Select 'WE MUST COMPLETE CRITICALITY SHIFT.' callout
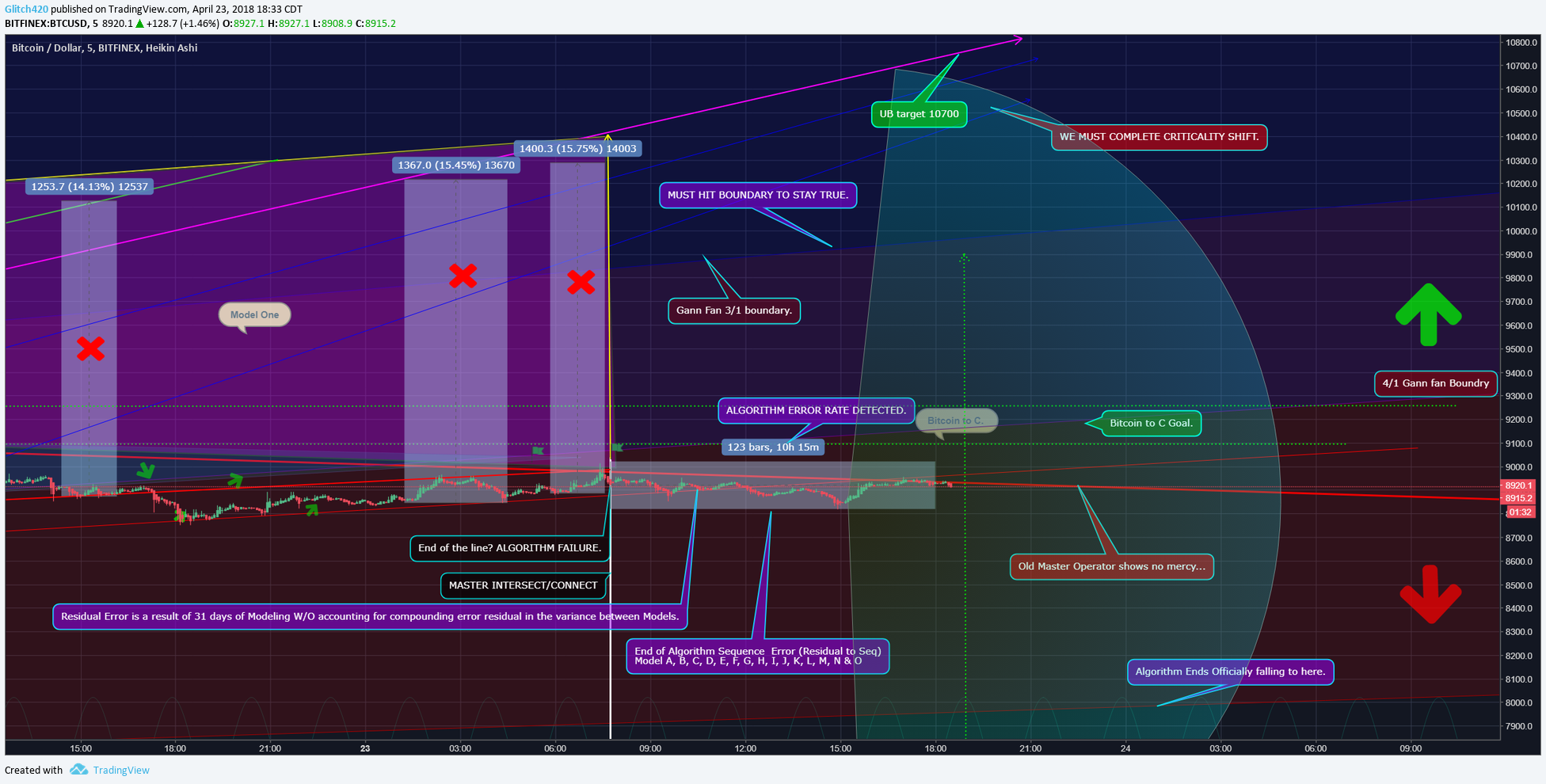Screen dimensions: 1546x784 click(x=1159, y=137)
